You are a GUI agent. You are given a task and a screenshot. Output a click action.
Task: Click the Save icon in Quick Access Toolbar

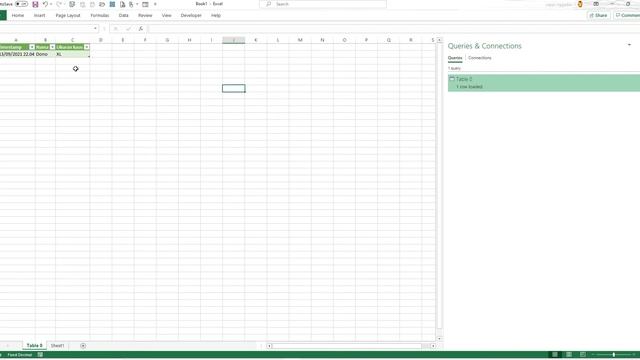pyautogui.click(x=35, y=4)
